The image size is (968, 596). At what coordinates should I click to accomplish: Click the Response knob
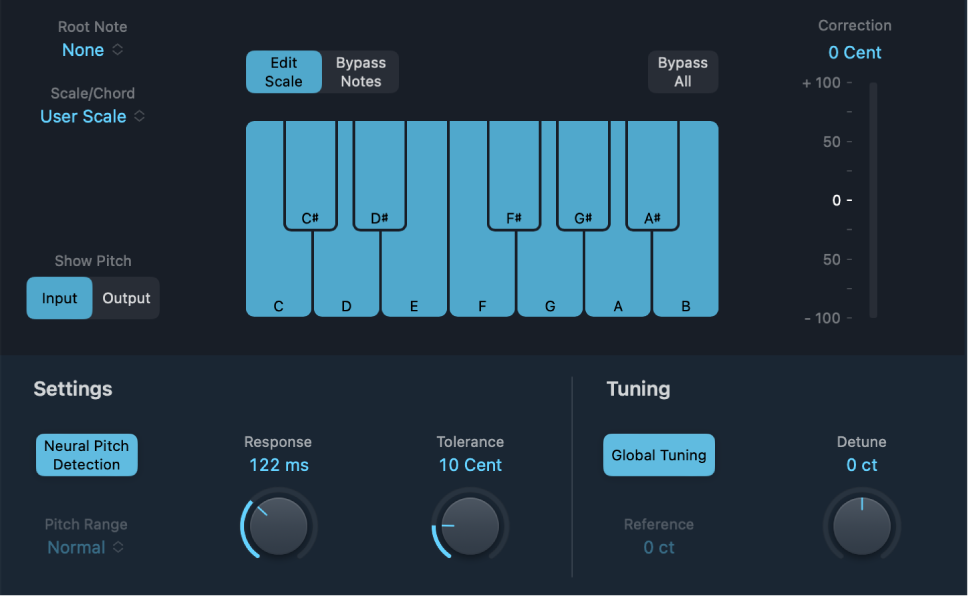pyautogui.click(x=279, y=526)
